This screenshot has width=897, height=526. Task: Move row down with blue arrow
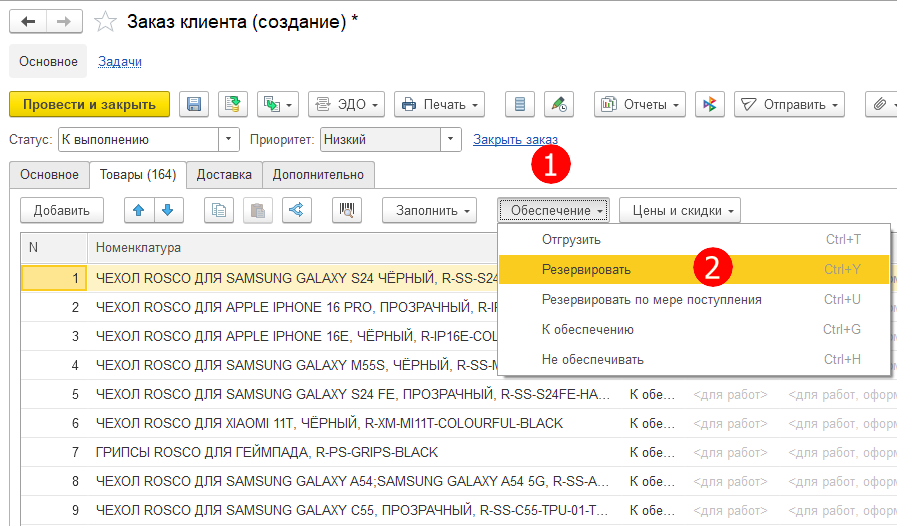point(167,210)
